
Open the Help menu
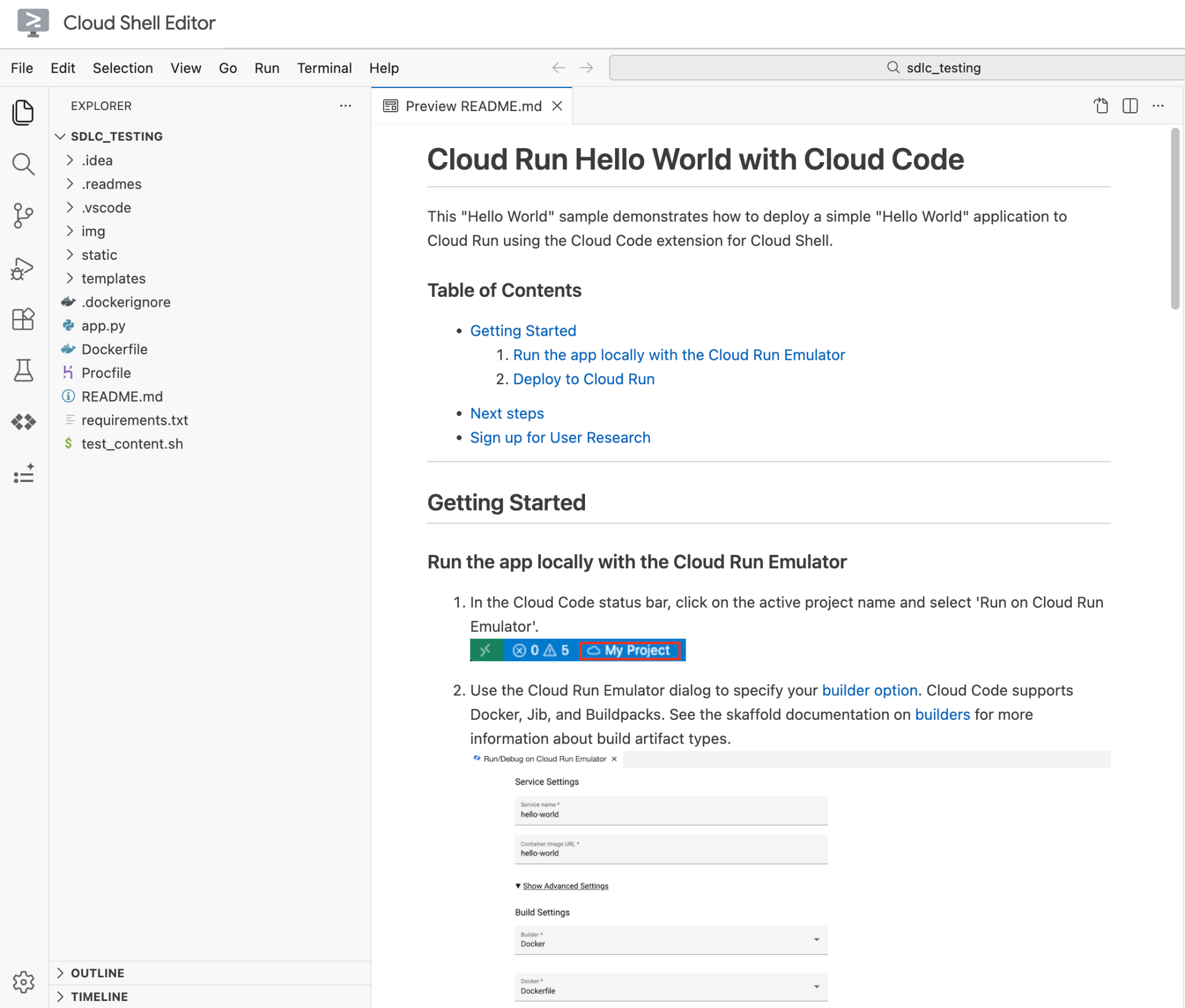click(x=384, y=68)
